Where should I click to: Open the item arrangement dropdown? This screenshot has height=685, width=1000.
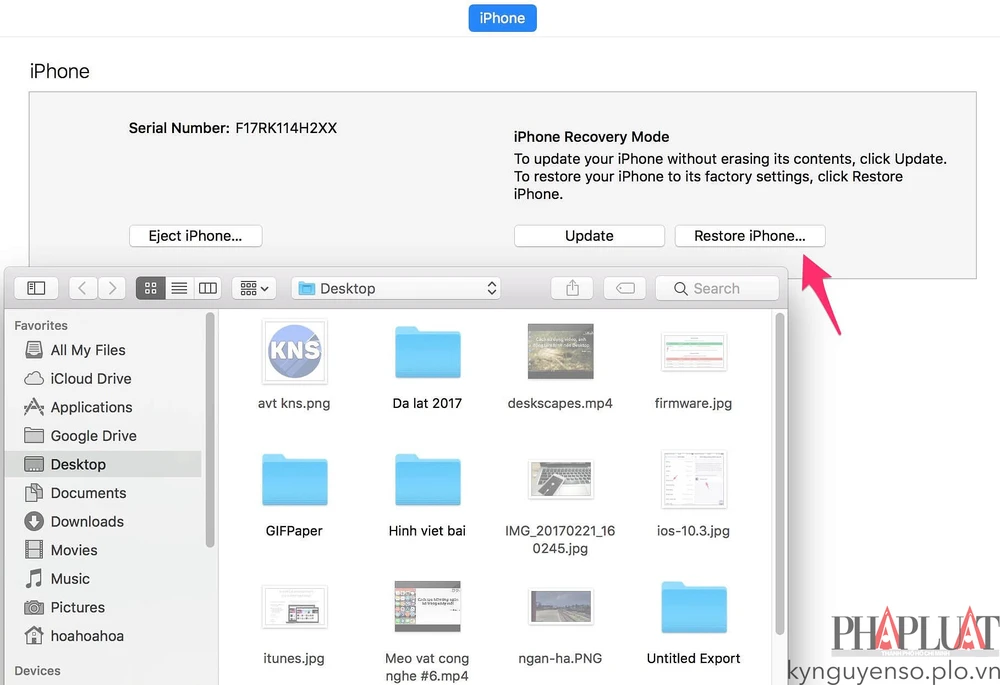click(x=254, y=288)
